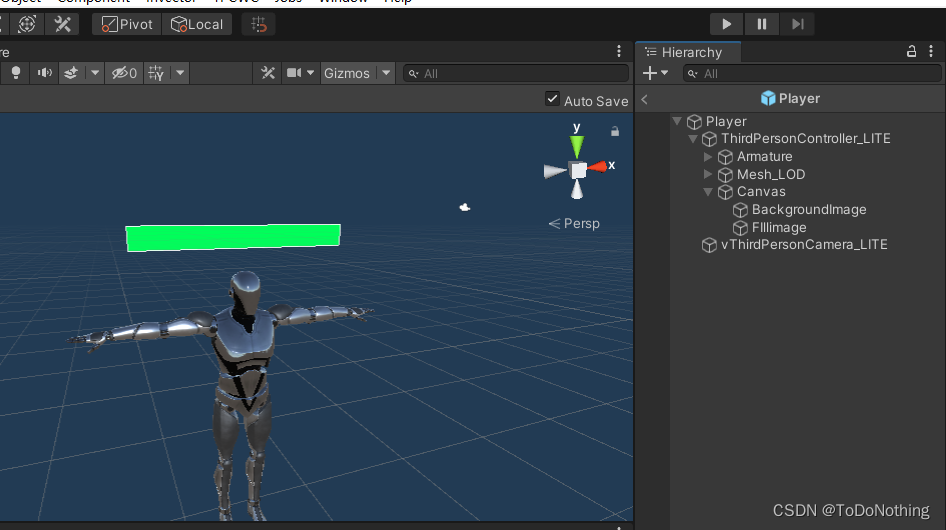Open the scene effects dropdown arrow
The image size is (946, 530).
pyautogui.click(x=95, y=73)
